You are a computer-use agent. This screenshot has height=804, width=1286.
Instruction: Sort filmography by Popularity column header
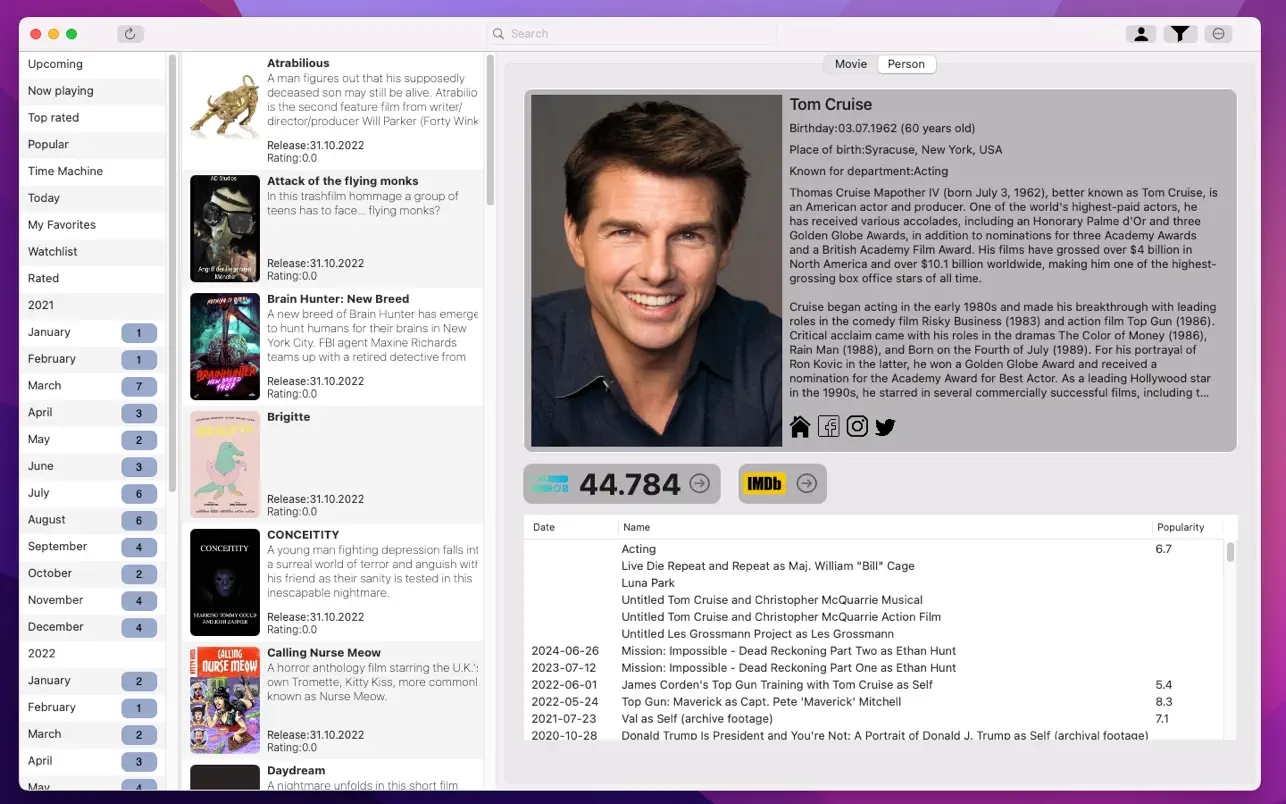pos(1180,527)
